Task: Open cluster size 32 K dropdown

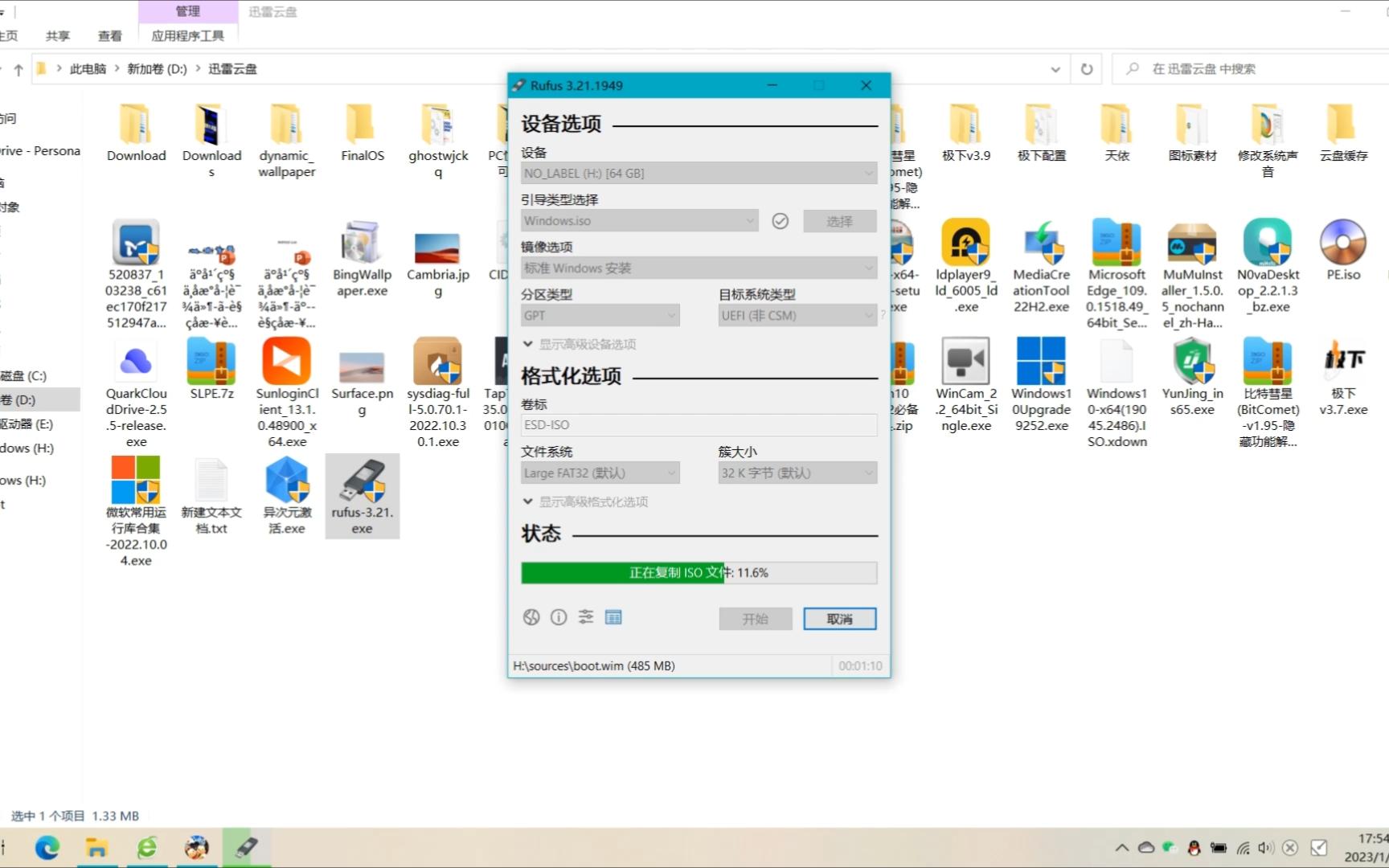Action: [797, 473]
